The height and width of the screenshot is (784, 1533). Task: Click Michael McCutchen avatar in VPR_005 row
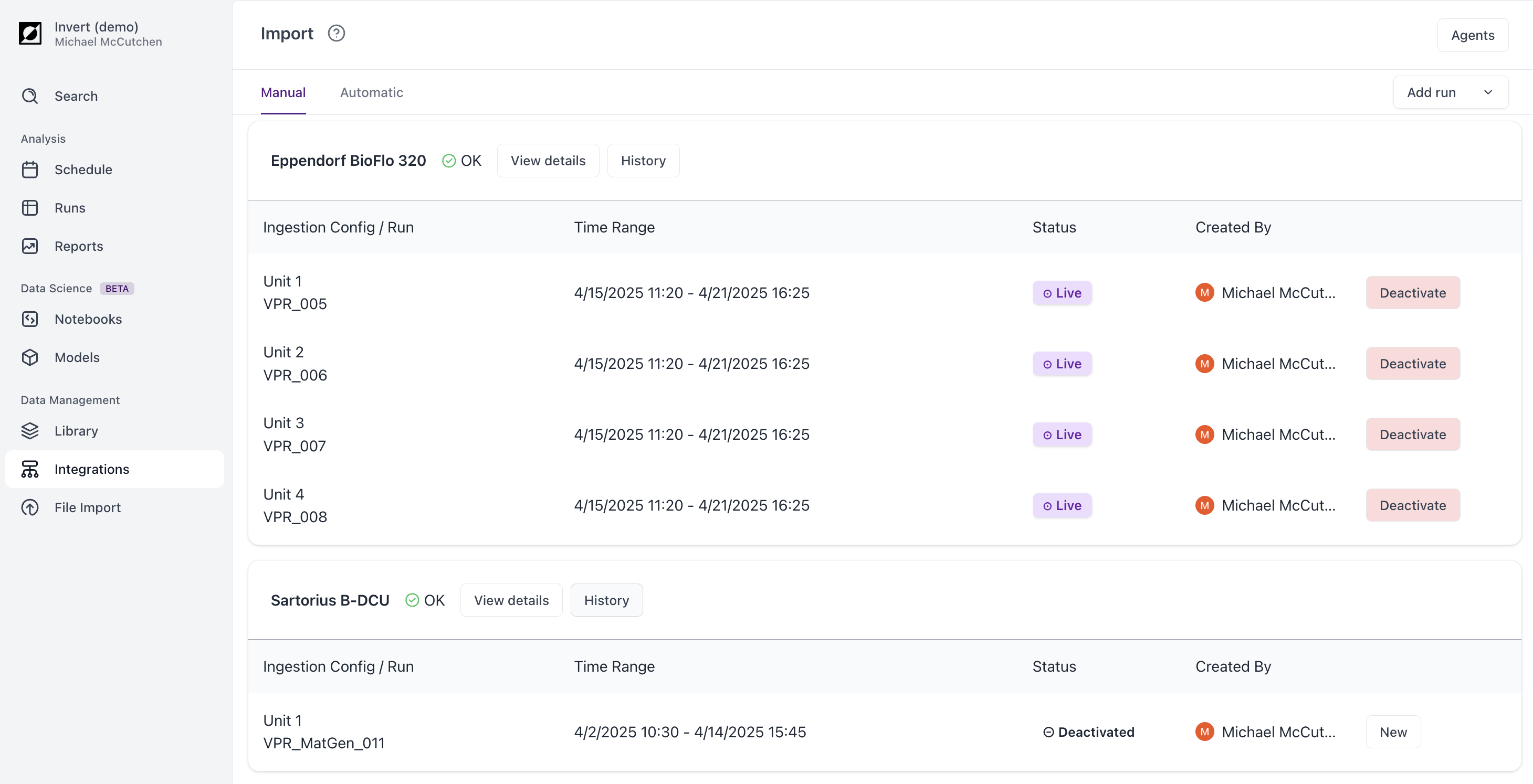tap(1204, 293)
